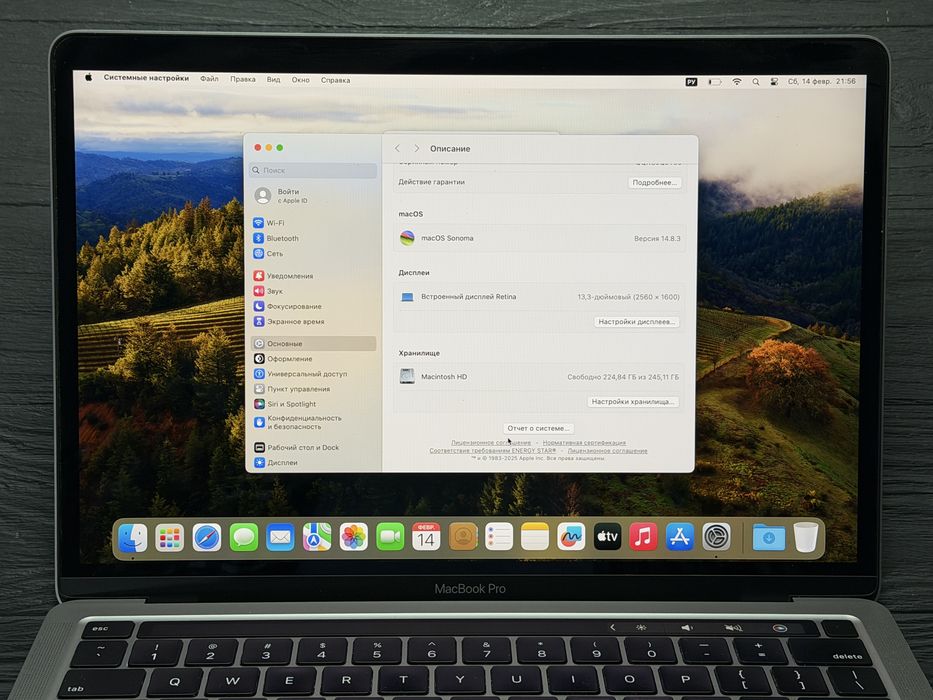Open App Store from the Dock
Screen dimensions: 933x700
coord(680,537)
